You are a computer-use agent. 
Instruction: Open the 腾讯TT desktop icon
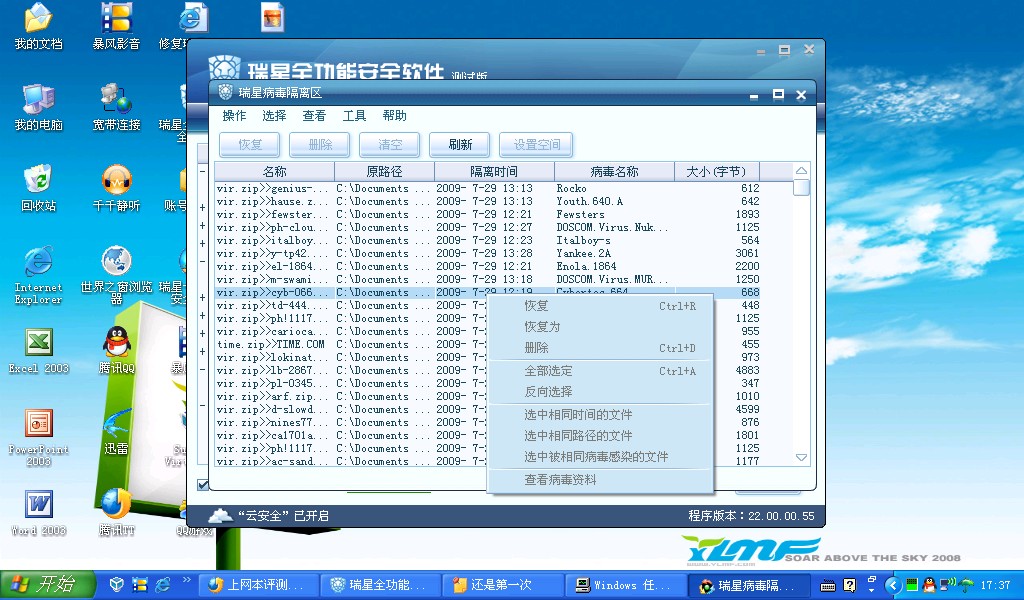pos(116,513)
